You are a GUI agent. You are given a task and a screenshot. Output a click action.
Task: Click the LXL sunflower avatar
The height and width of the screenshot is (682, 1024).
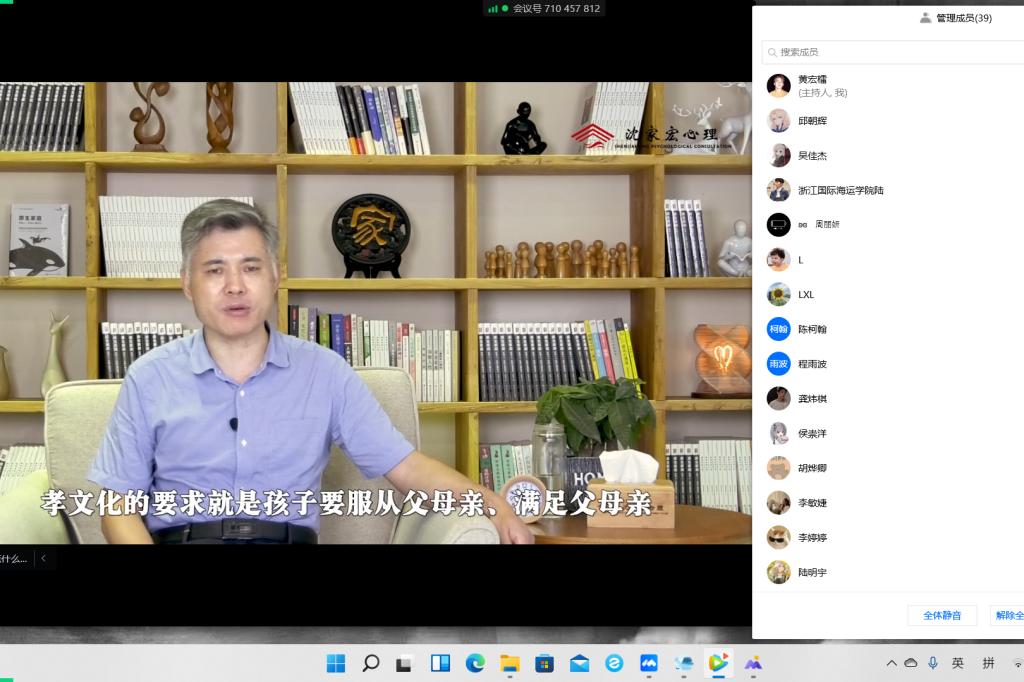click(778, 294)
